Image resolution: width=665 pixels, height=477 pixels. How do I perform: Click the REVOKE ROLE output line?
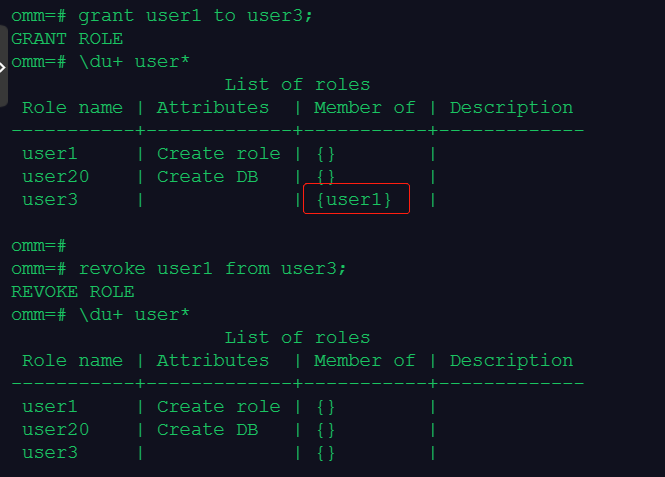73,292
